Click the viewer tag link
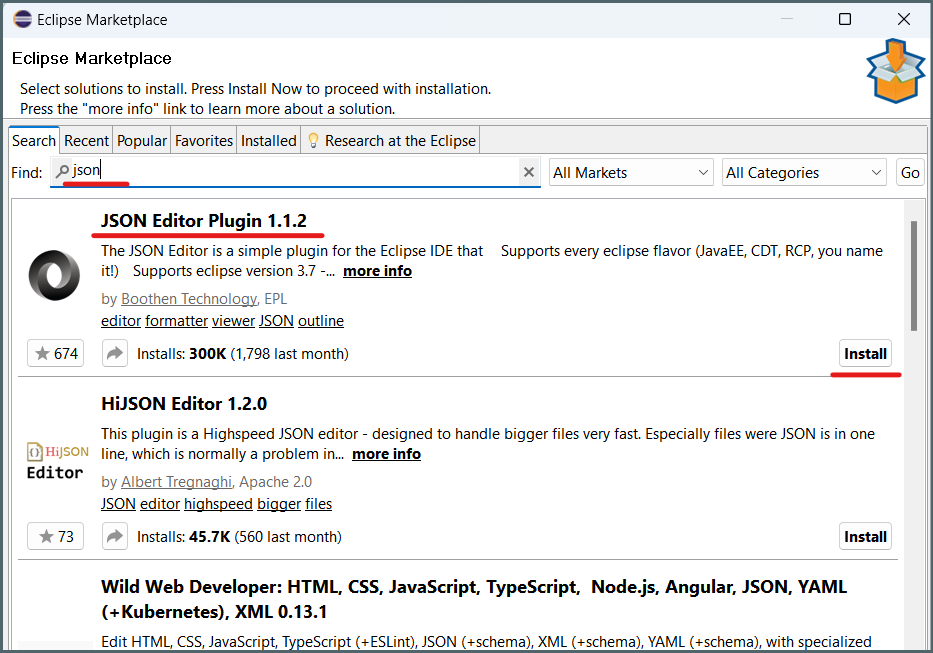The image size is (933, 653). click(233, 321)
